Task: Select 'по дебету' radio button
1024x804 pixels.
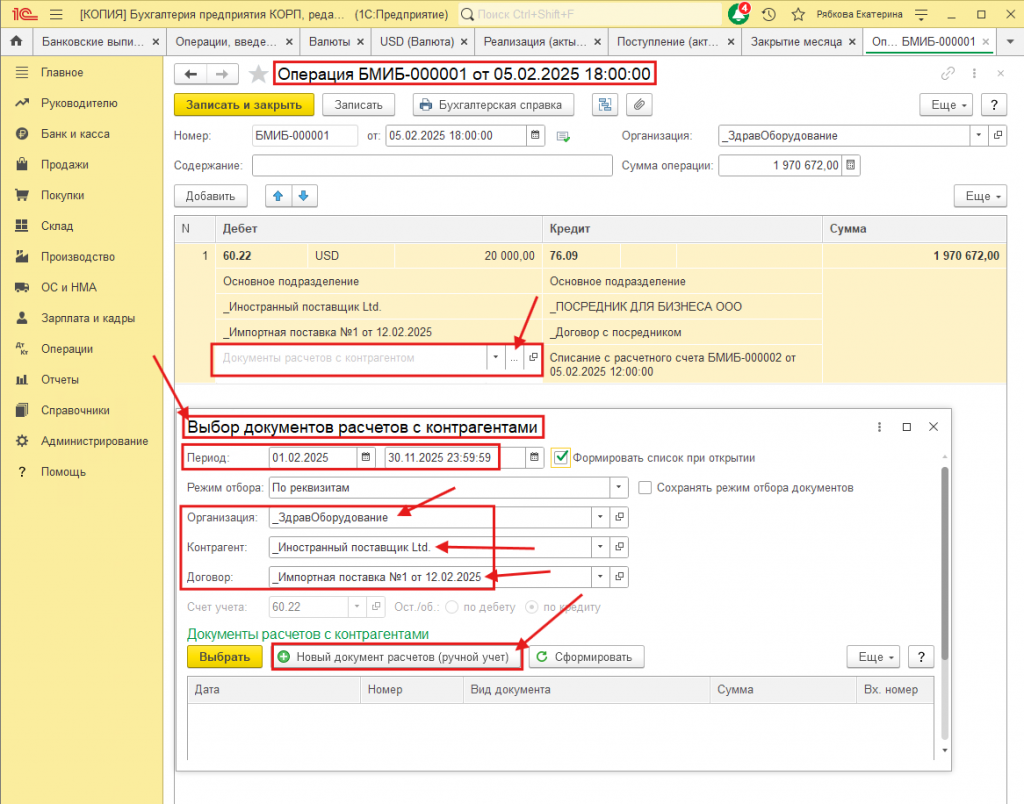Action: [452, 606]
